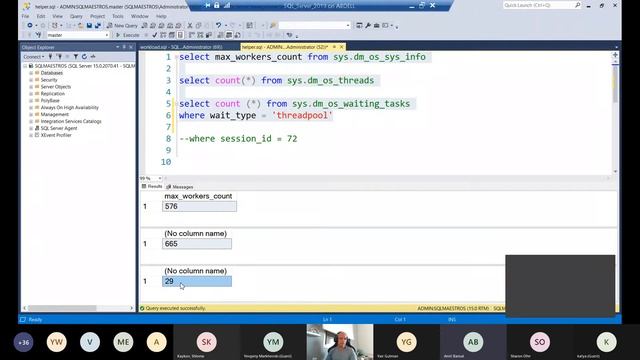The width and height of the screenshot is (640, 360).
Task: Select XEvent Profiler node
Action: [x=56, y=135]
